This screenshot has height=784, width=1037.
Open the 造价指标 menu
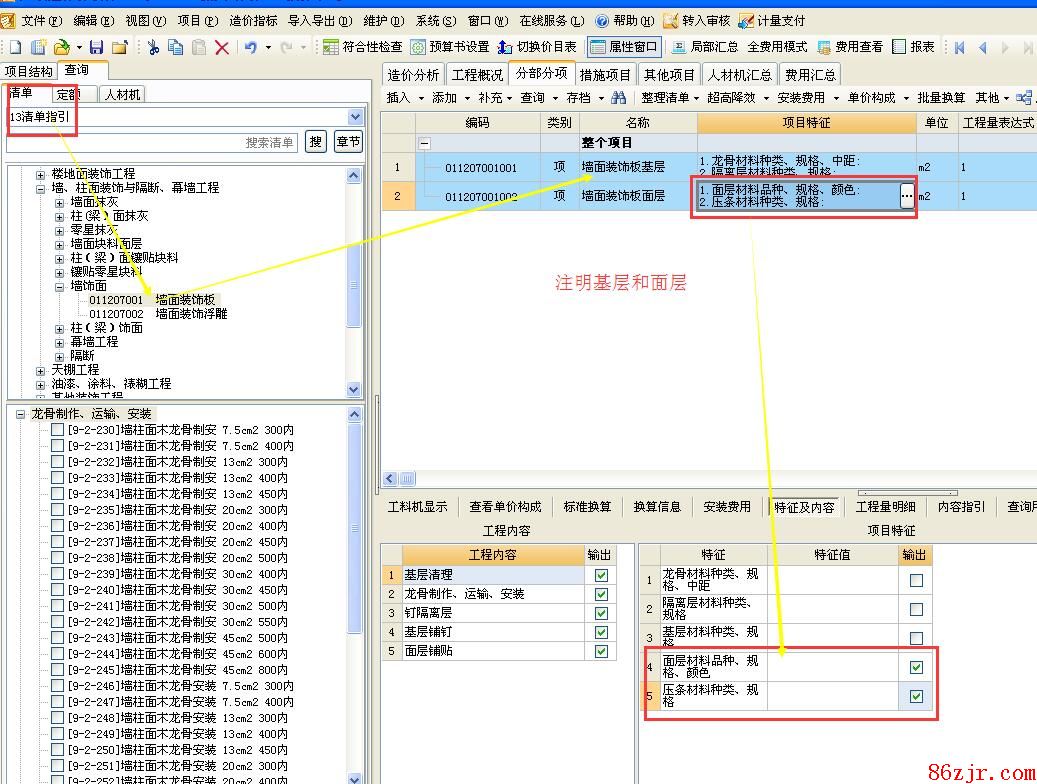pos(253,20)
